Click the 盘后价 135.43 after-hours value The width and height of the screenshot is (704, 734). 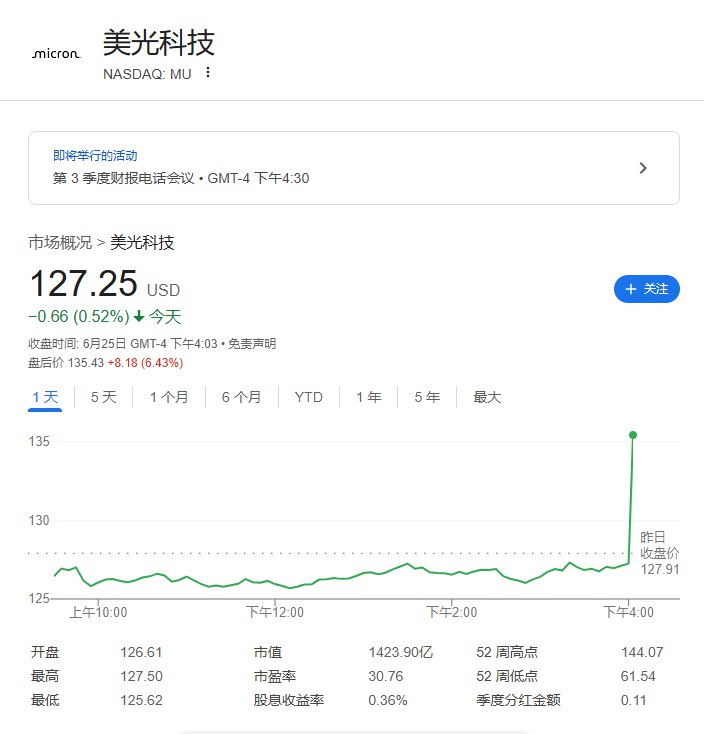tap(66, 363)
